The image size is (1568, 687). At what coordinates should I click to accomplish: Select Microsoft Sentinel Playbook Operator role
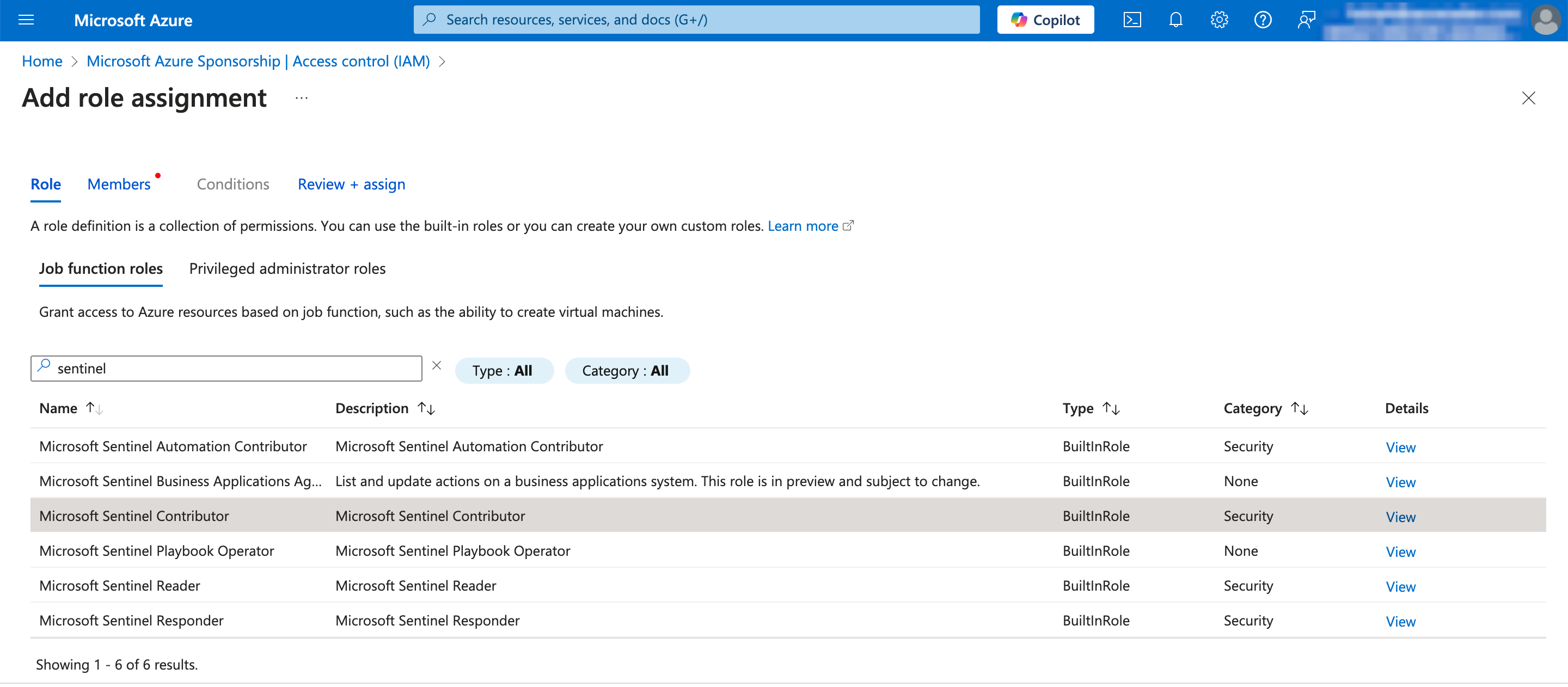(x=156, y=551)
